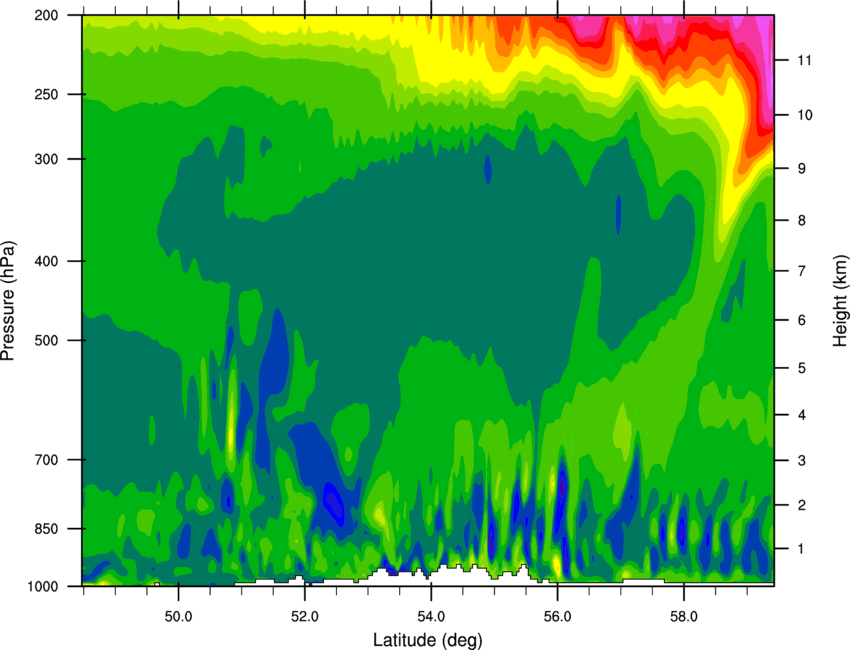This screenshot has height=650, width=850.
Task: Click the 700 pressure tick label
Action: [x=46, y=460]
